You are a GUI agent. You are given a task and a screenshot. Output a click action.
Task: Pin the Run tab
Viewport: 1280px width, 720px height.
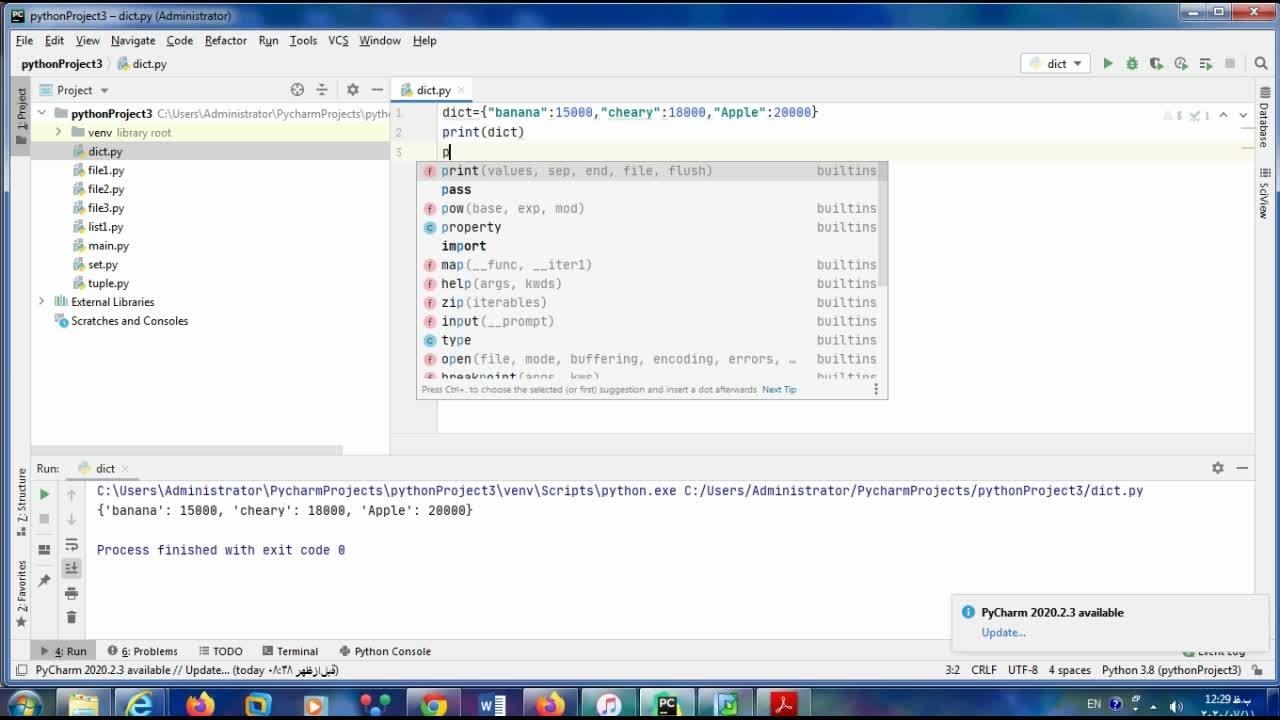point(44,581)
